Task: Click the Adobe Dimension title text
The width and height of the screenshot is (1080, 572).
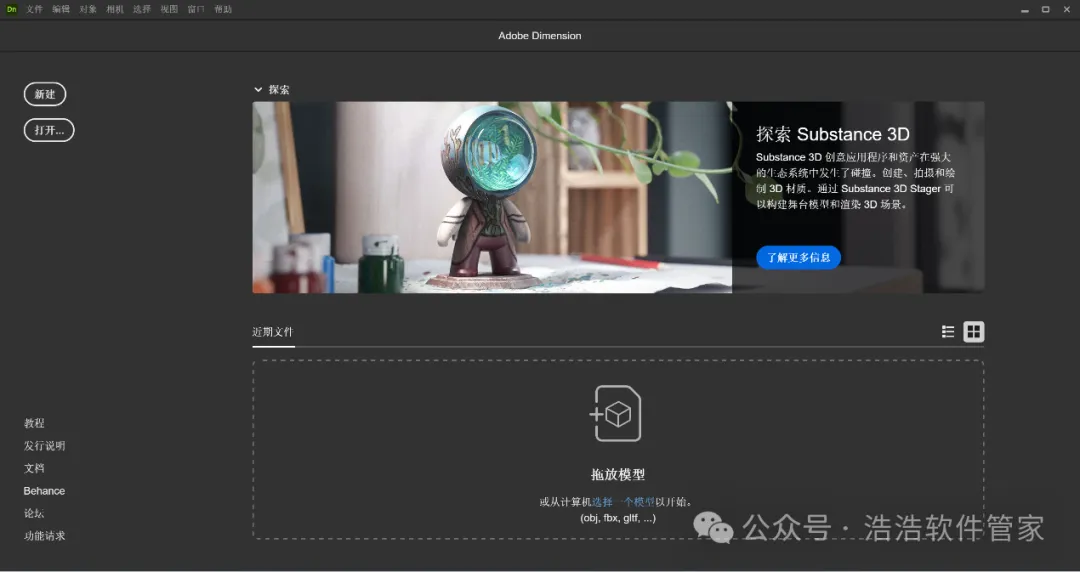Action: (540, 36)
